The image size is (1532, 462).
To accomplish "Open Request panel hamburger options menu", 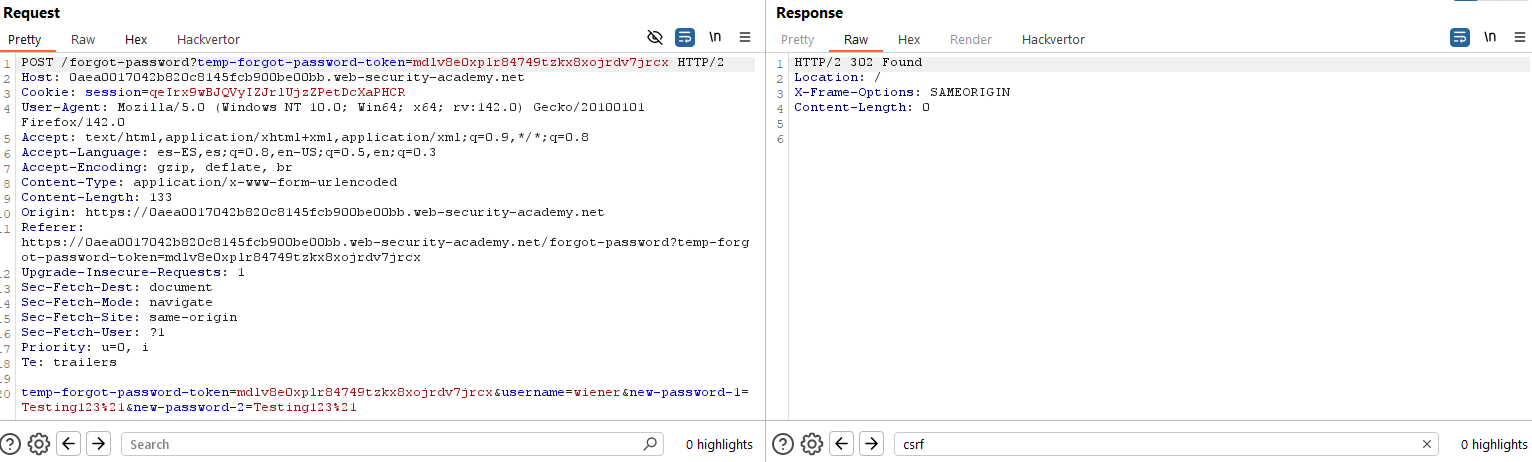I will [x=745, y=37].
